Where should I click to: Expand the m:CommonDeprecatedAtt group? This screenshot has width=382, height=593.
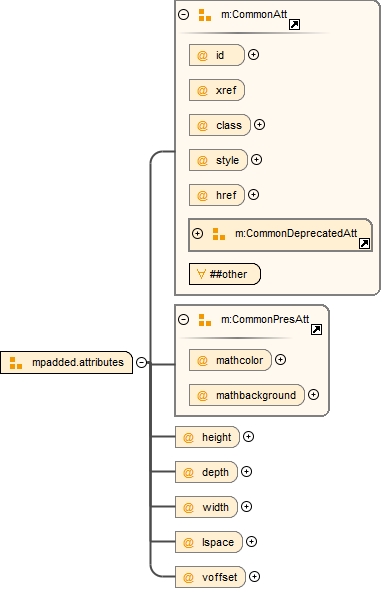click(x=197, y=233)
